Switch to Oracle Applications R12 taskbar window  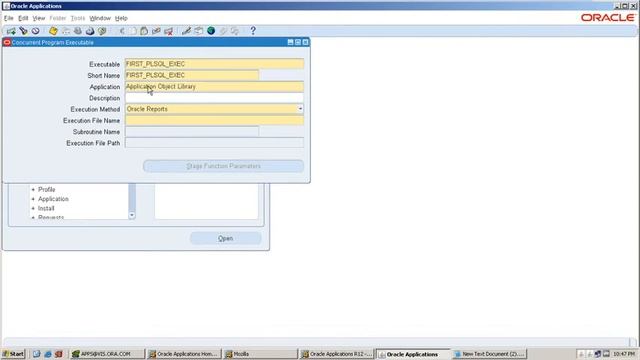click(337, 354)
